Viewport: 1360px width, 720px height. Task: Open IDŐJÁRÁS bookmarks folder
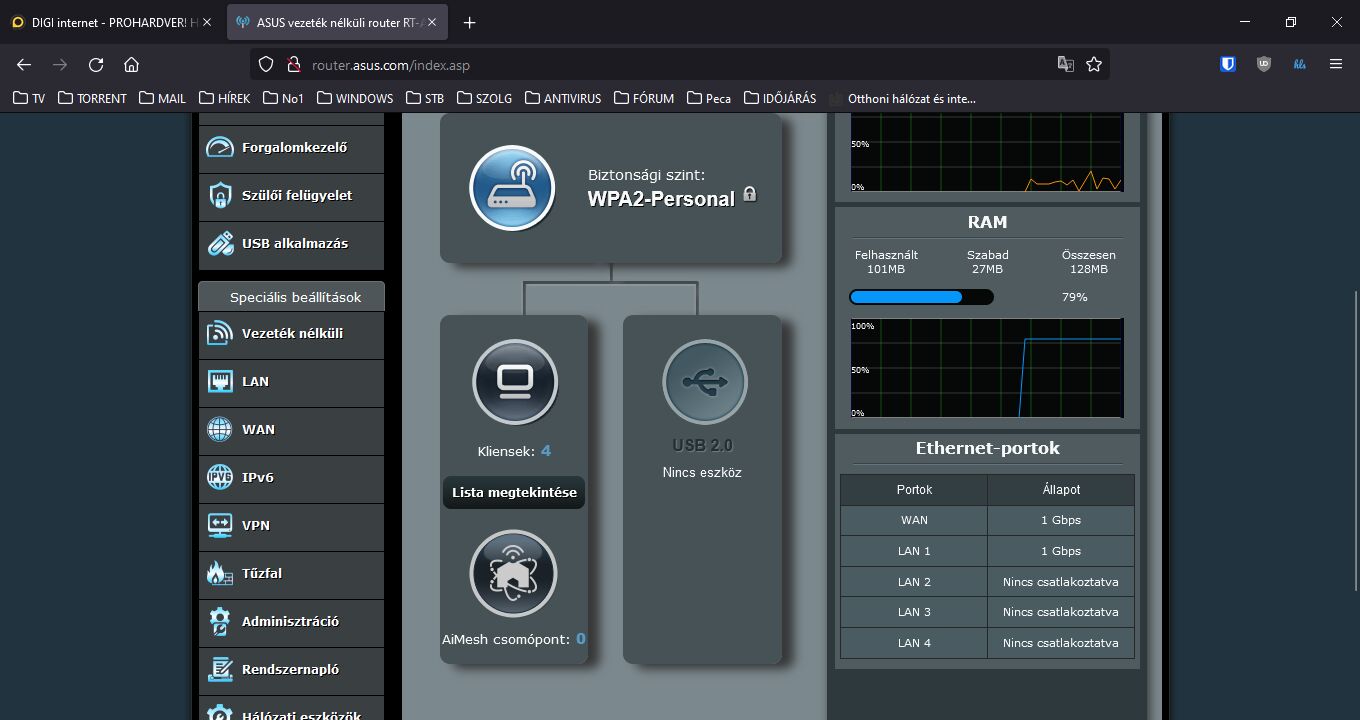tap(779, 98)
